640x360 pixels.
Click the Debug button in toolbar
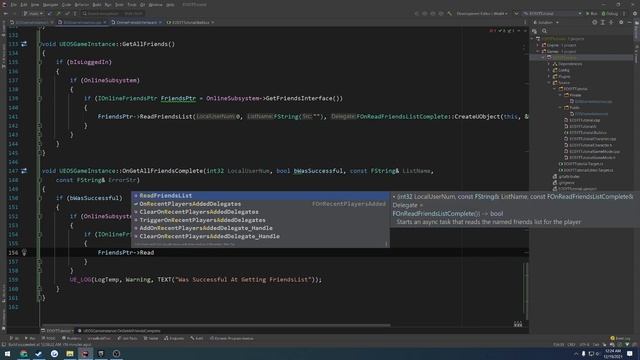point(610,13)
